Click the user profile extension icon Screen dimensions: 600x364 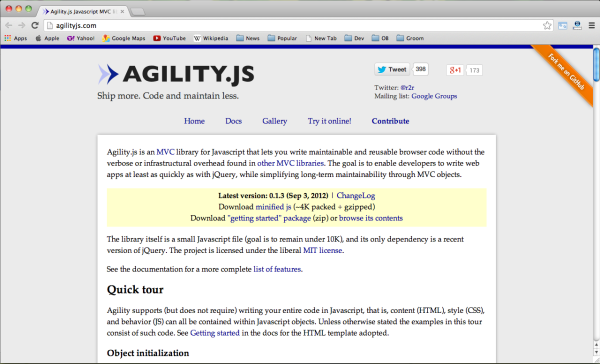point(577,26)
